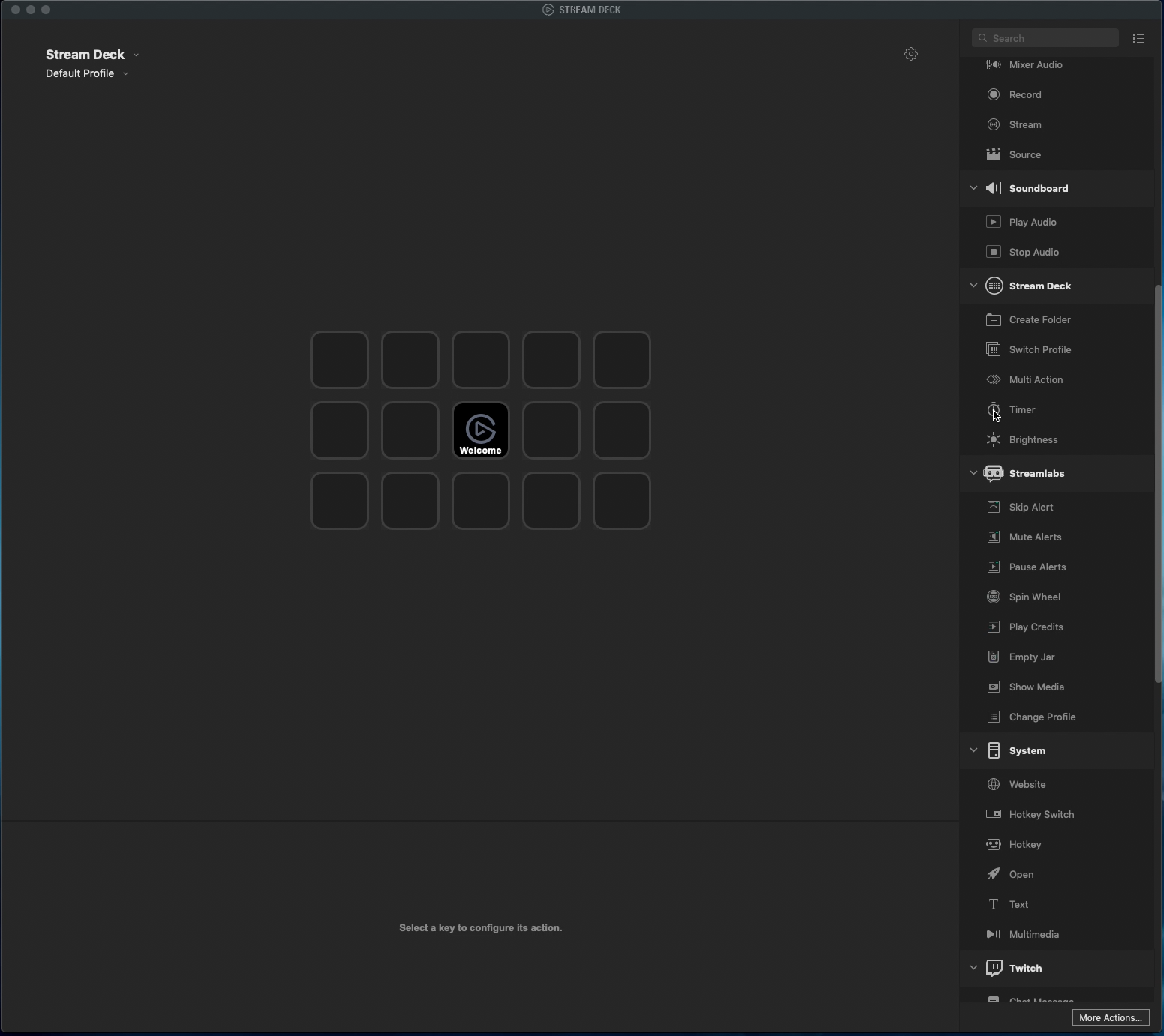Click the Stop Audio icon
The image size is (1164, 1036).
(x=994, y=252)
